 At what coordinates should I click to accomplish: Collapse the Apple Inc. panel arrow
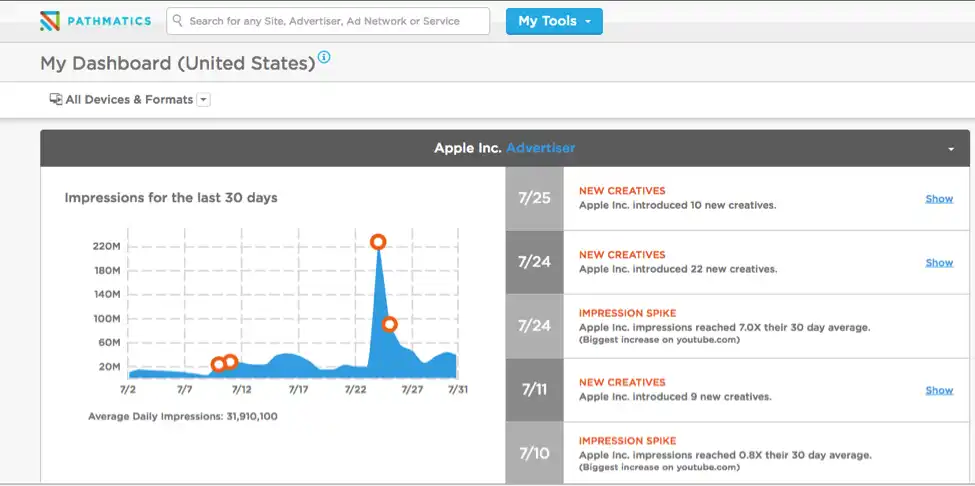[951, 149]
